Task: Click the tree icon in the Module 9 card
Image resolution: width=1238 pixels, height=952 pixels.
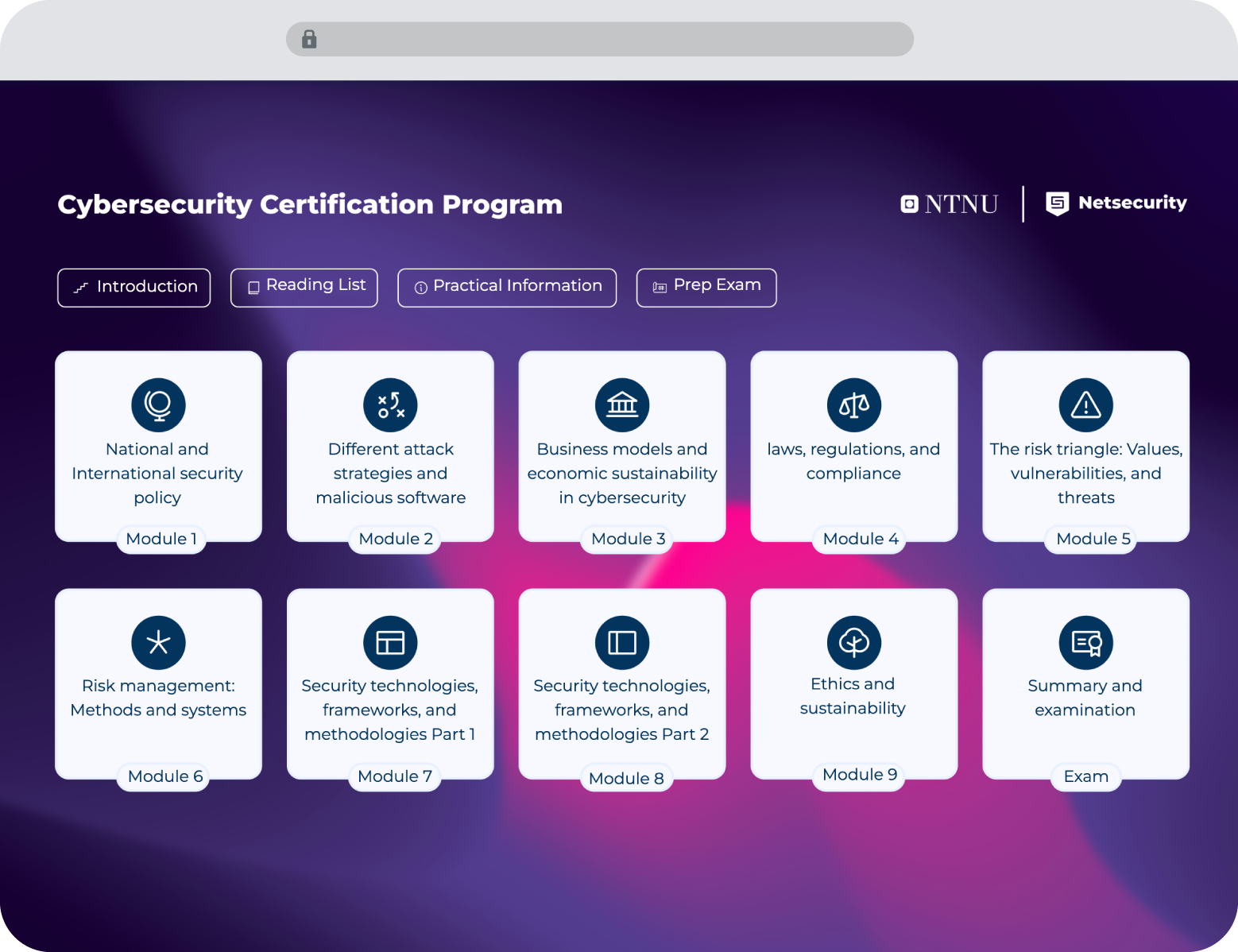Action: (x=854, y=642)
